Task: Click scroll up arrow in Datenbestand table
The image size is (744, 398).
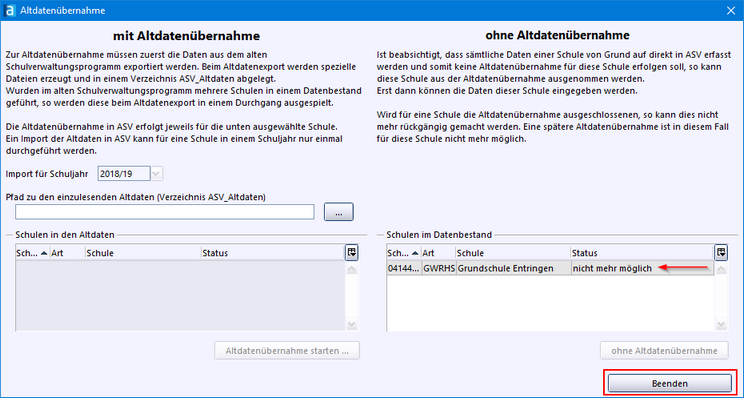Action: pyautogui.click(x=721, y=269)
